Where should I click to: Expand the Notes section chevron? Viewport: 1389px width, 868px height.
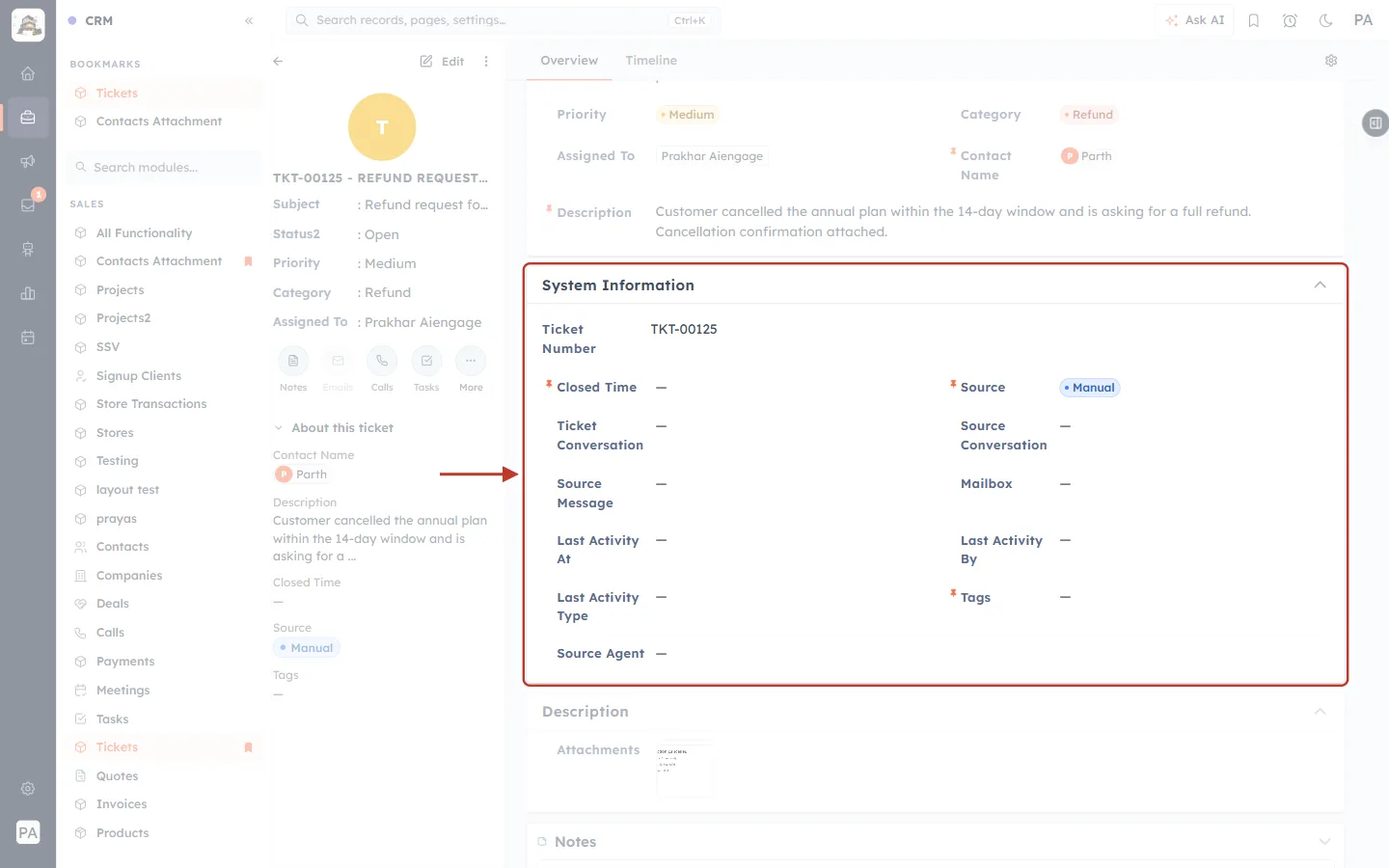click(x=1324, y=842)
